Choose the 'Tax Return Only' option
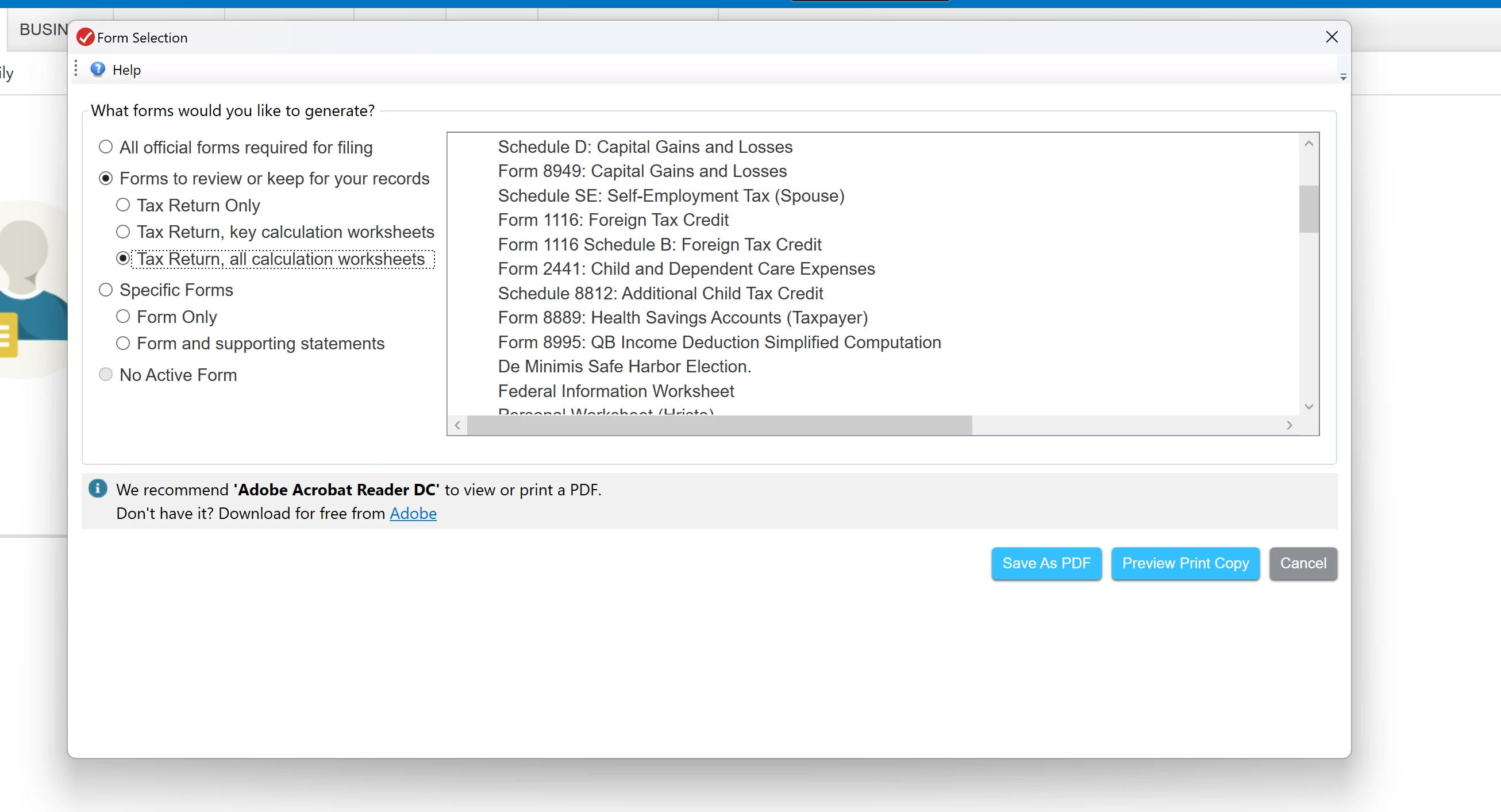The width and height of the screenshot is (1501, 812). click(123, 205)
